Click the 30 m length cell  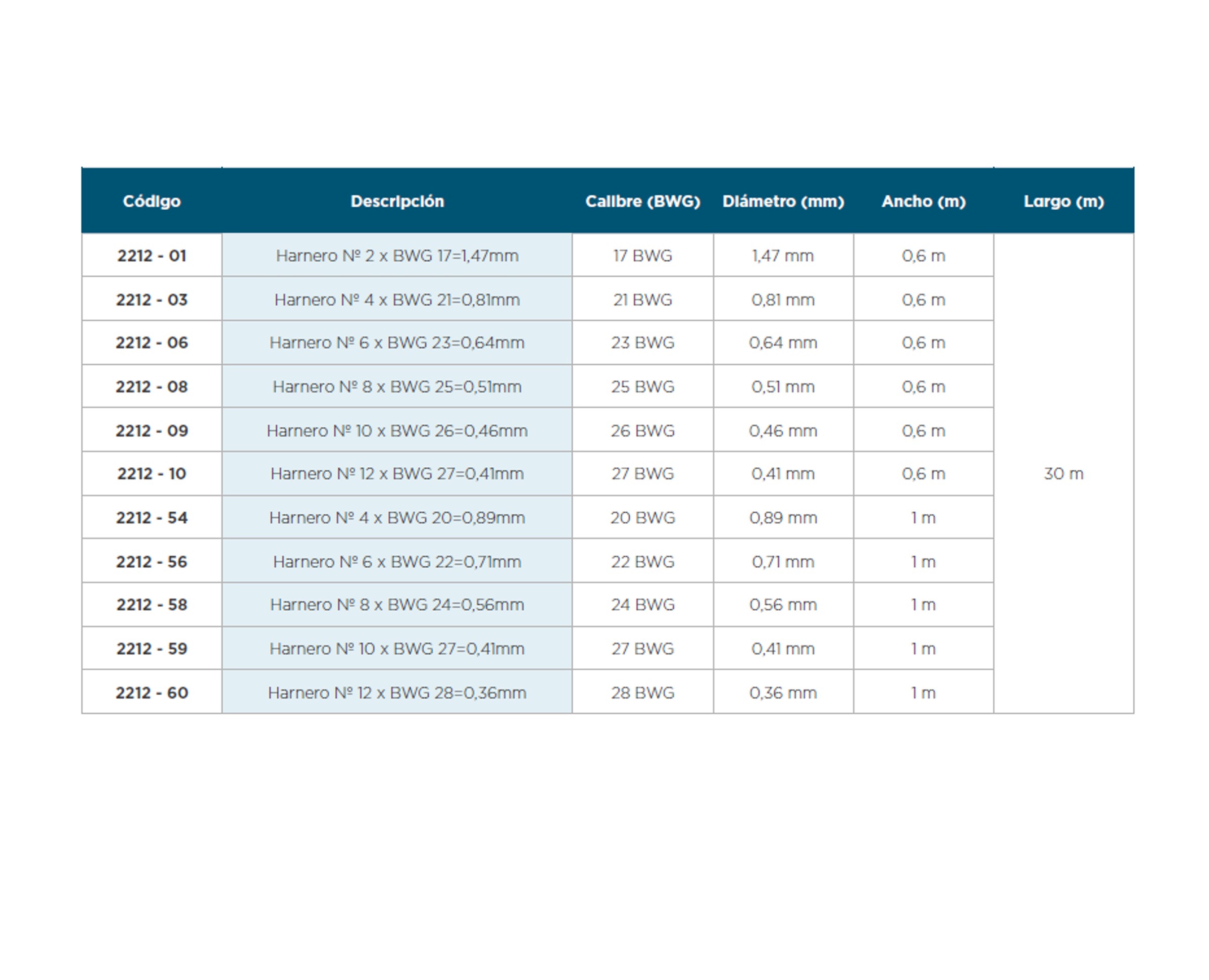pyautogui.click(x=1064, y=474)
